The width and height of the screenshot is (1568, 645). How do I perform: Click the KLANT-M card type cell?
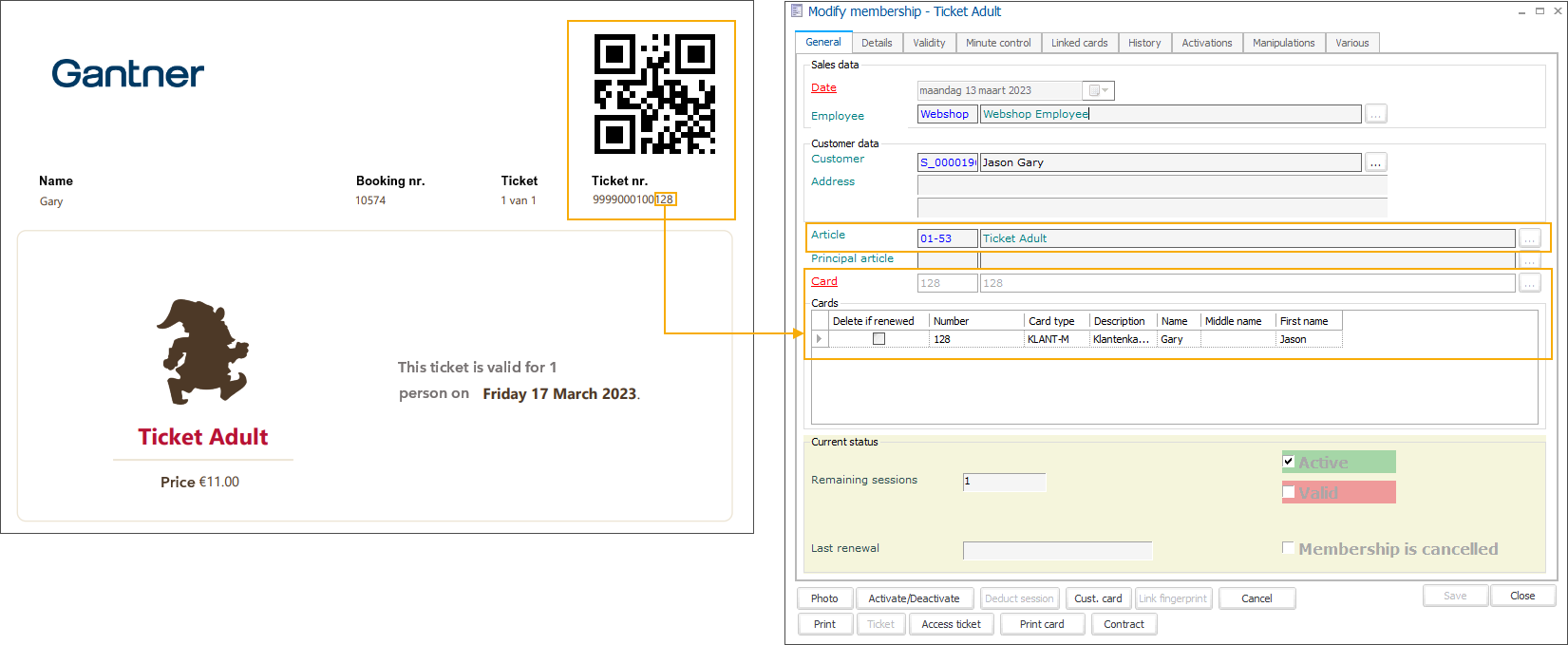(x=1056, y=339)
